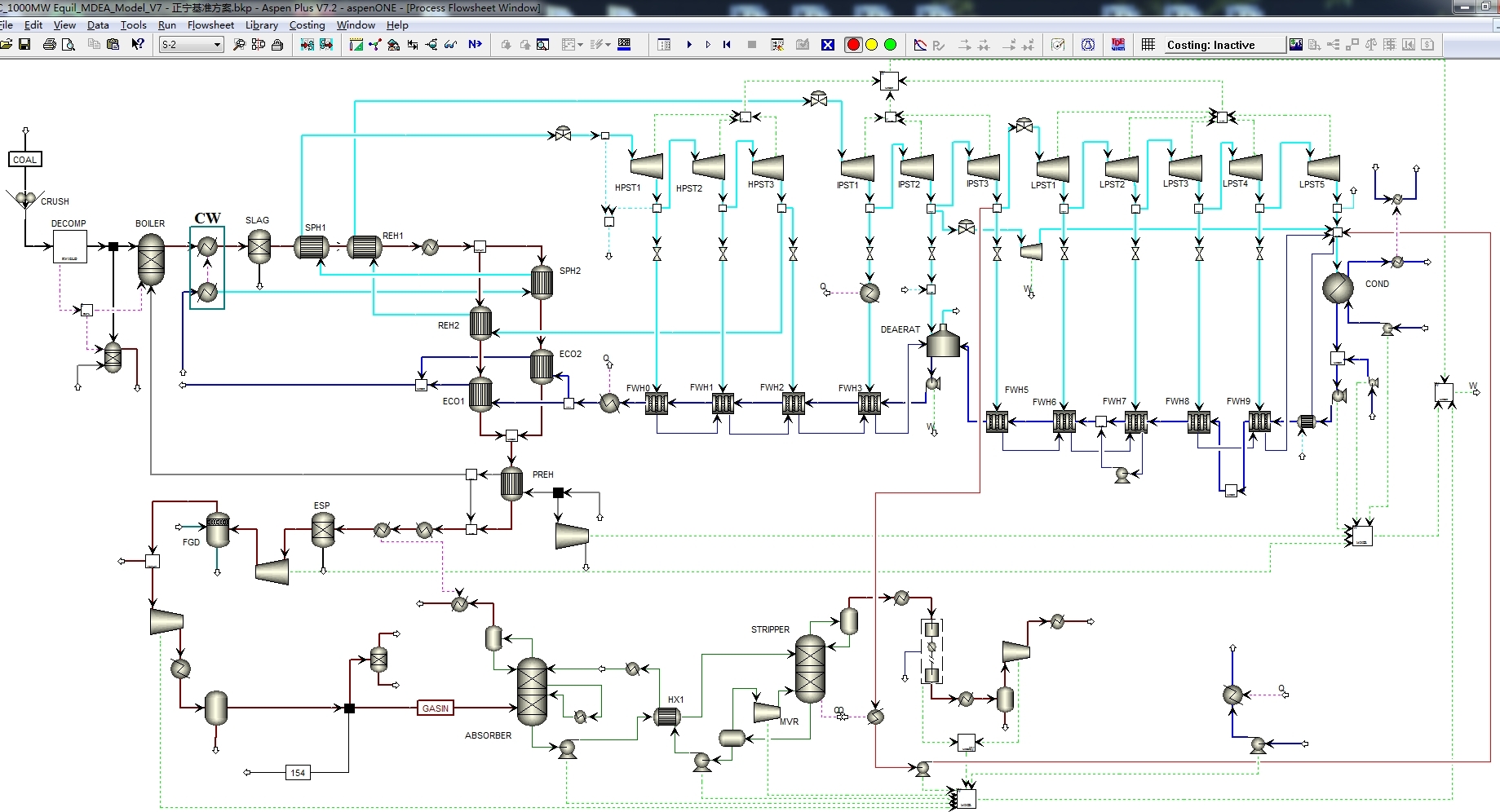Toggle the green circle status button
The height and width of the screenshot is (812, 1500).
891,45
